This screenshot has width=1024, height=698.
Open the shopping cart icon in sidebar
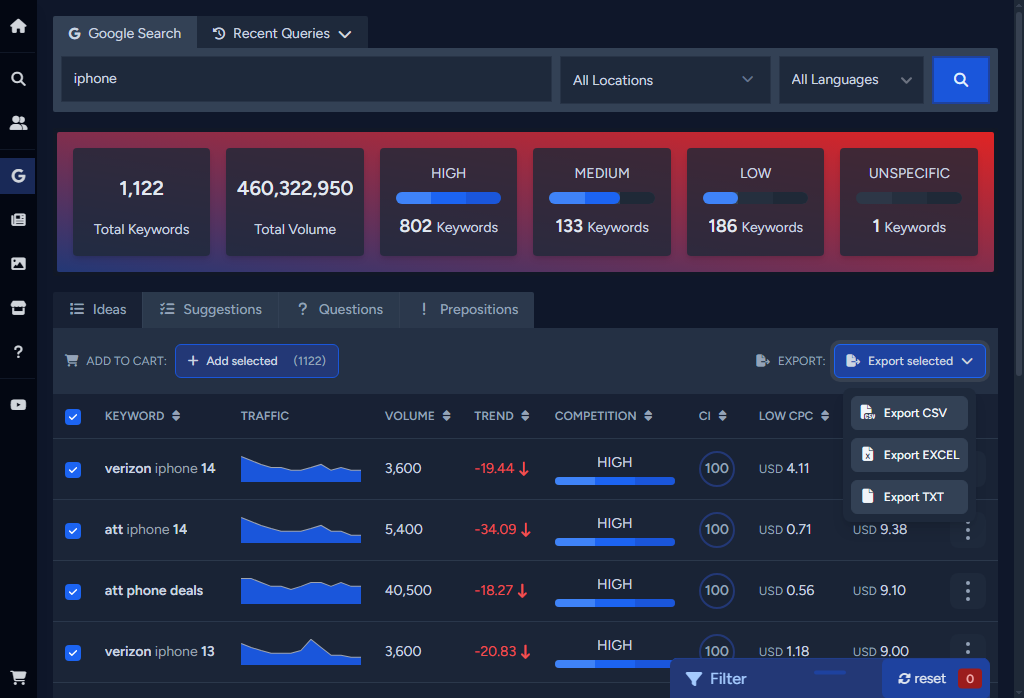coord(18,678)
